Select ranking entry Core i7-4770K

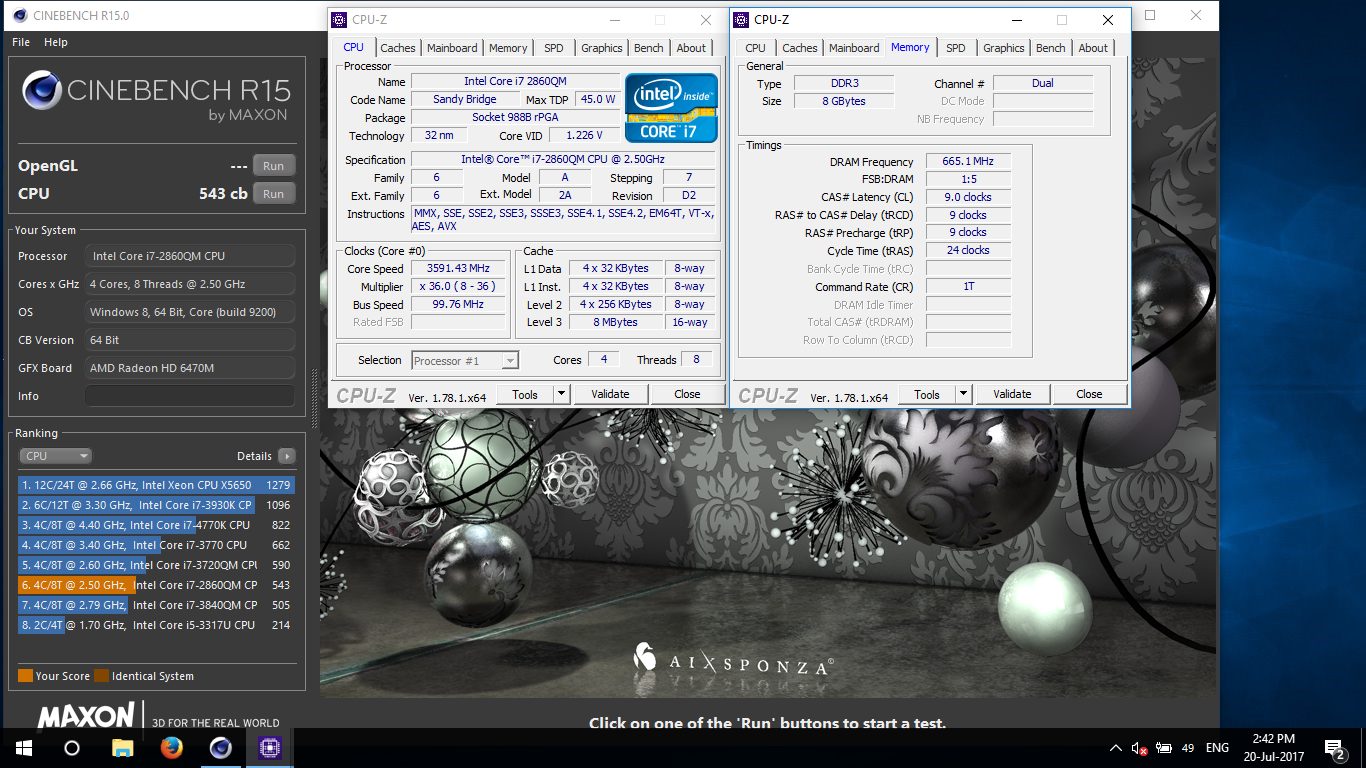157,525
